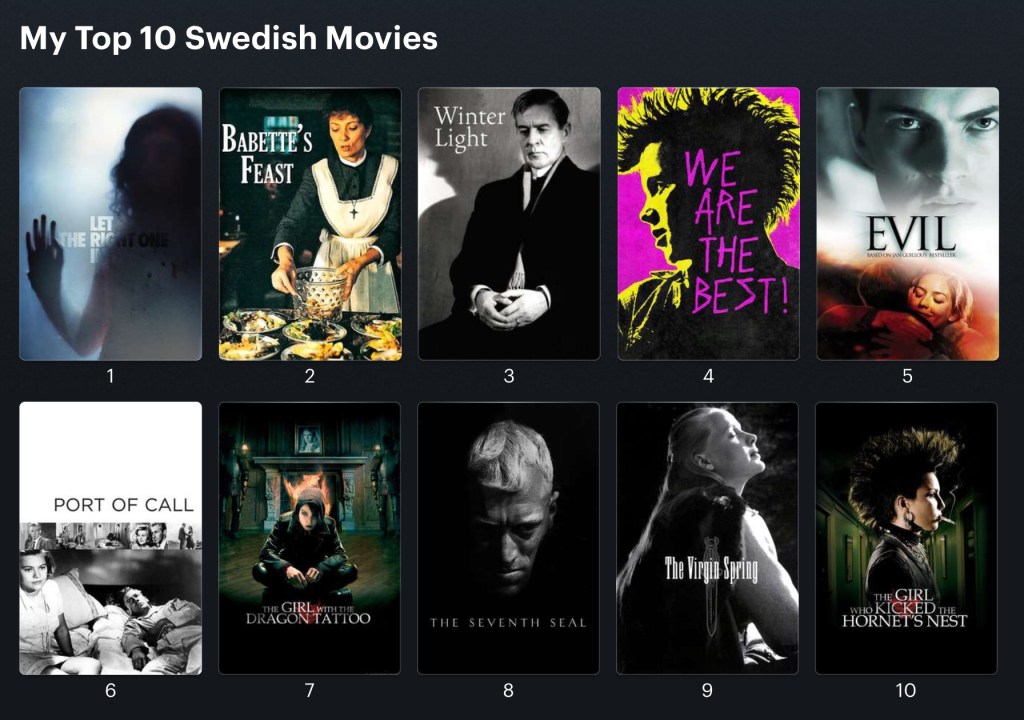
Task: Open the Port of Call poster
Action: (110, 538)
